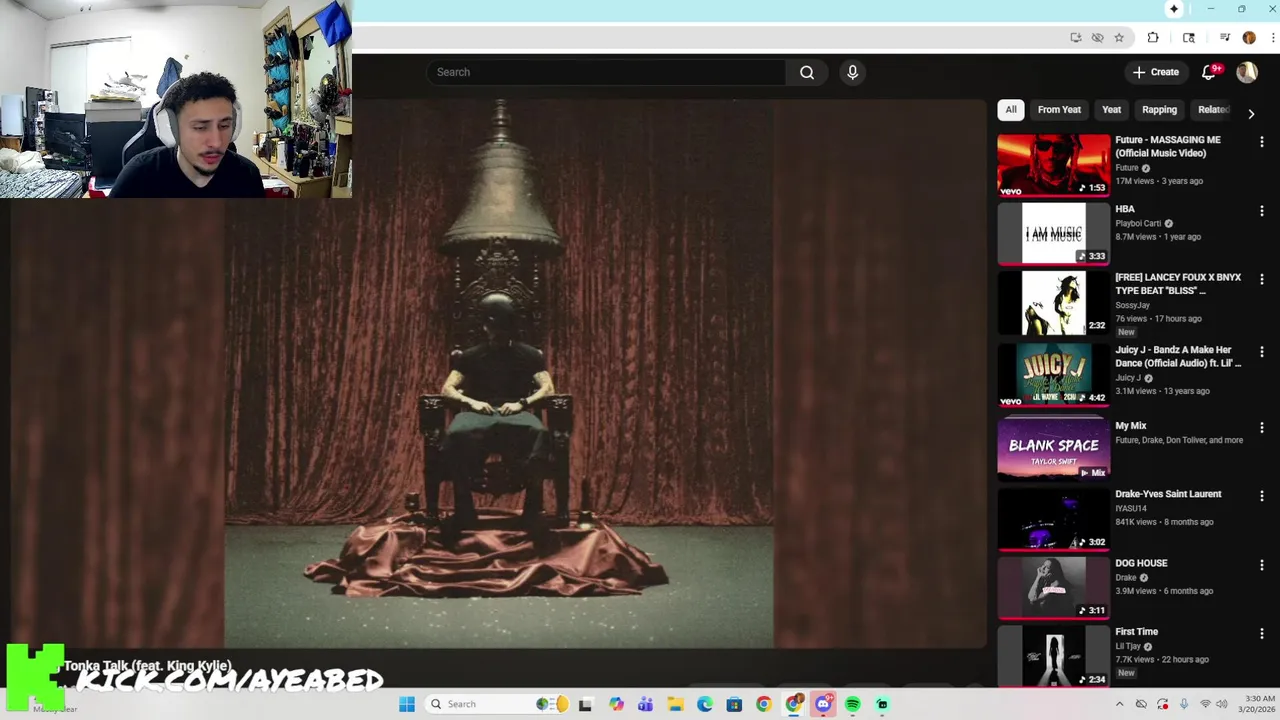Image resolution: width=1280 pixels, height=720 pixels.
Task: Click 'Playboi Carti' channel name
Action: click(x=1138, y=224)
